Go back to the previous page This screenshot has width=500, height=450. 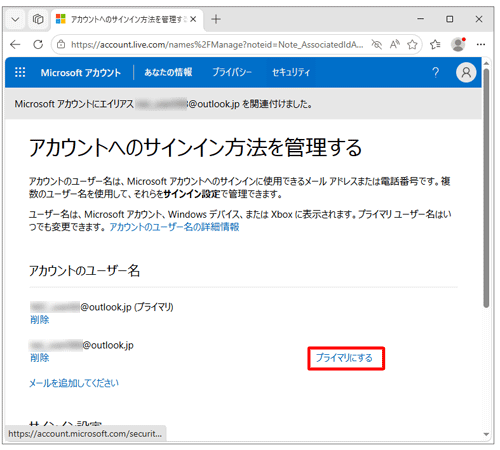[x=15, y=44]
